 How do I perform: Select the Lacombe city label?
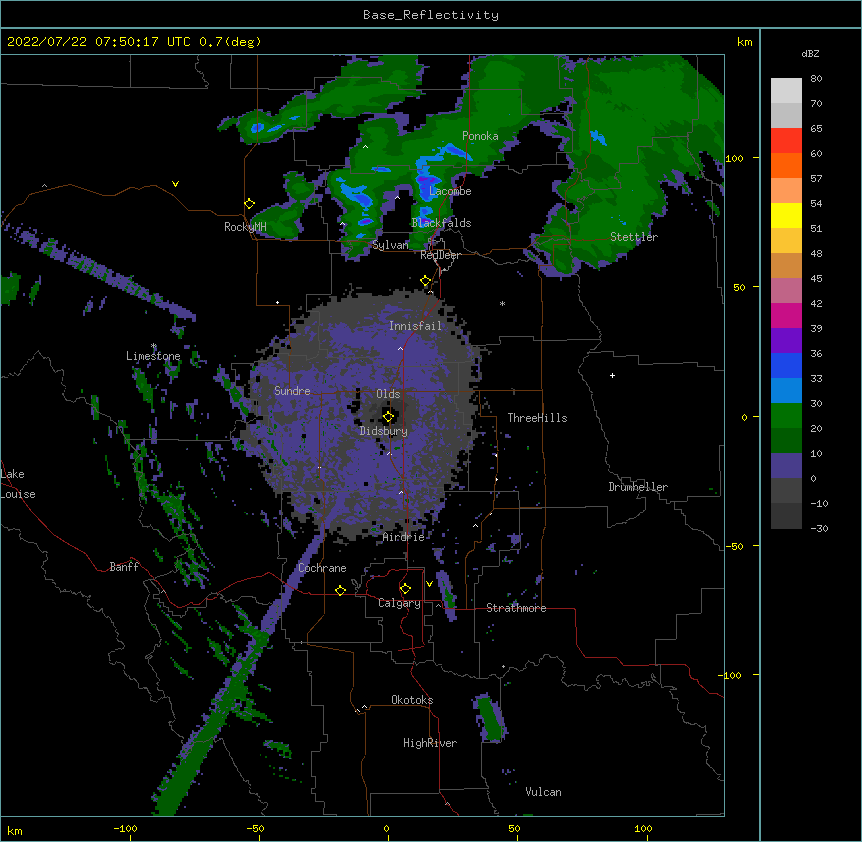(x=450, y=191)
